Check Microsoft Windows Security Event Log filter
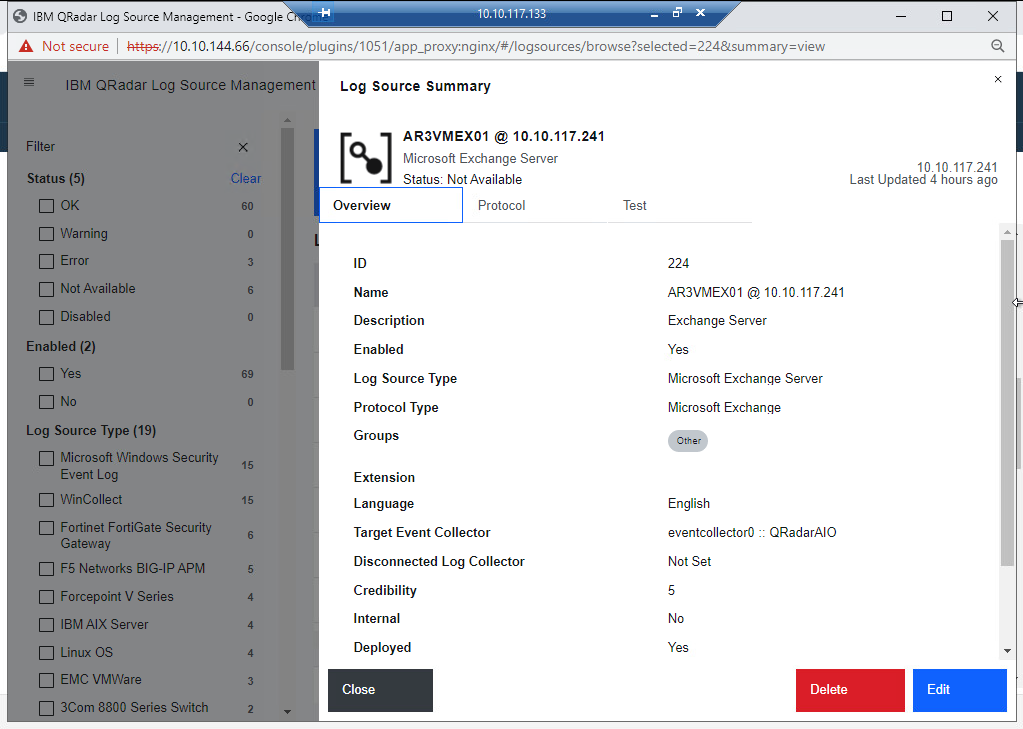 tap(46, 458)
